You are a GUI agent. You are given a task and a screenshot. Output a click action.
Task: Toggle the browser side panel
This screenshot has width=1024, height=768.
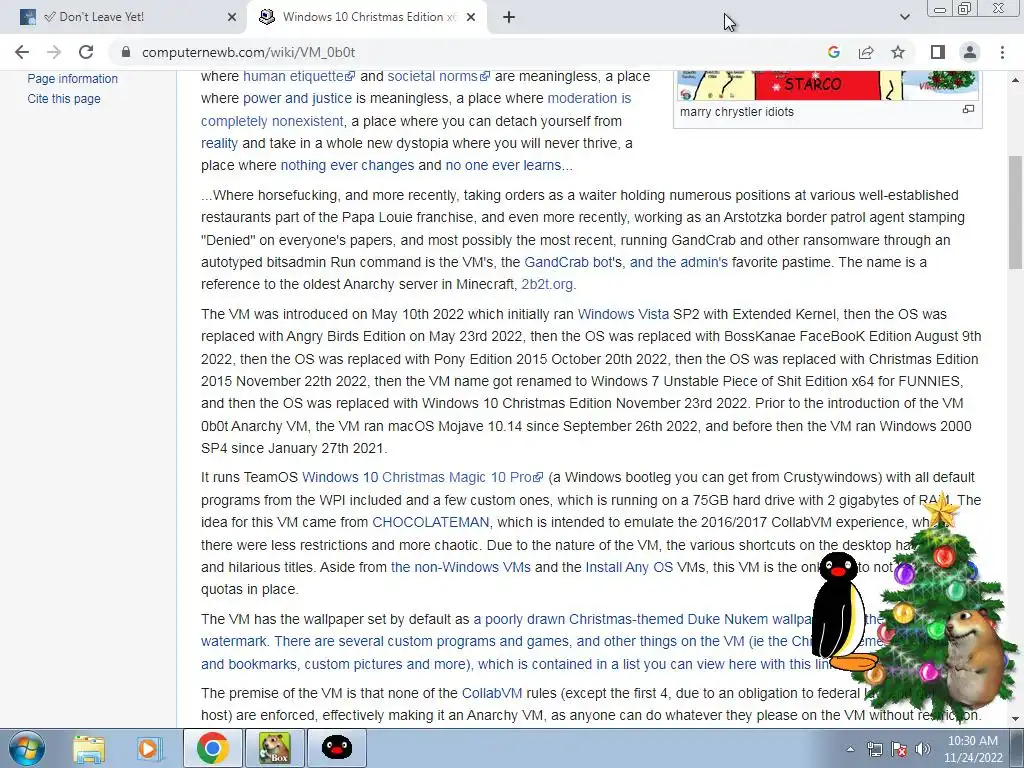pyautogui.click(x=938, y=52)
